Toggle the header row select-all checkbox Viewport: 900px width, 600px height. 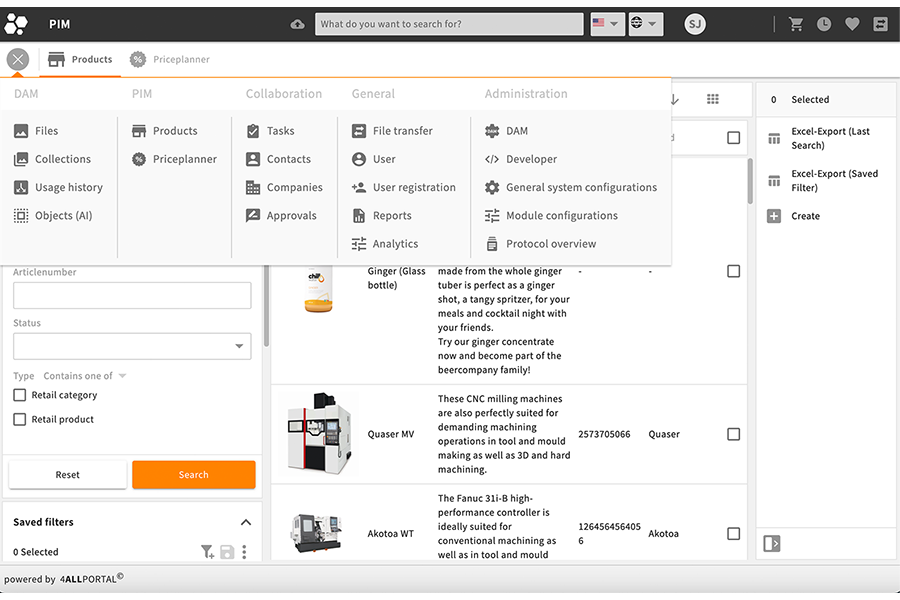tap(734, 138)
